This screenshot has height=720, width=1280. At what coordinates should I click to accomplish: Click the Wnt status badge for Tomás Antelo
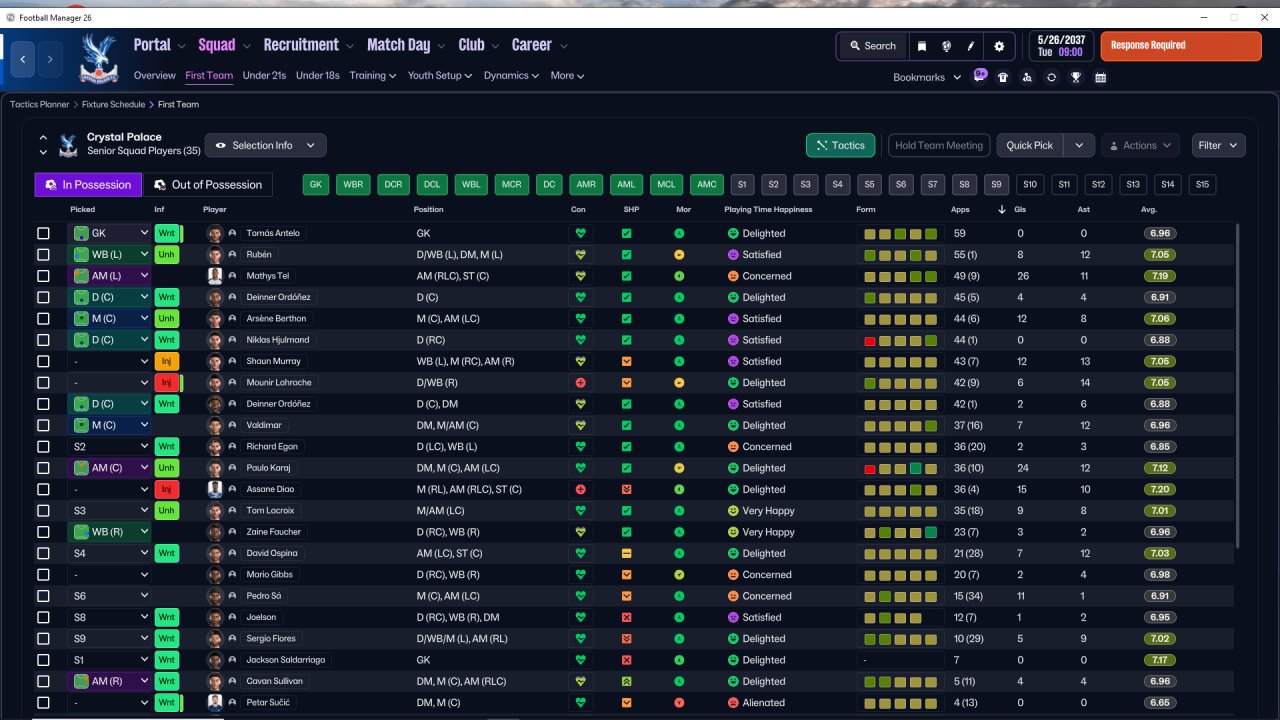tap(167, 233)
